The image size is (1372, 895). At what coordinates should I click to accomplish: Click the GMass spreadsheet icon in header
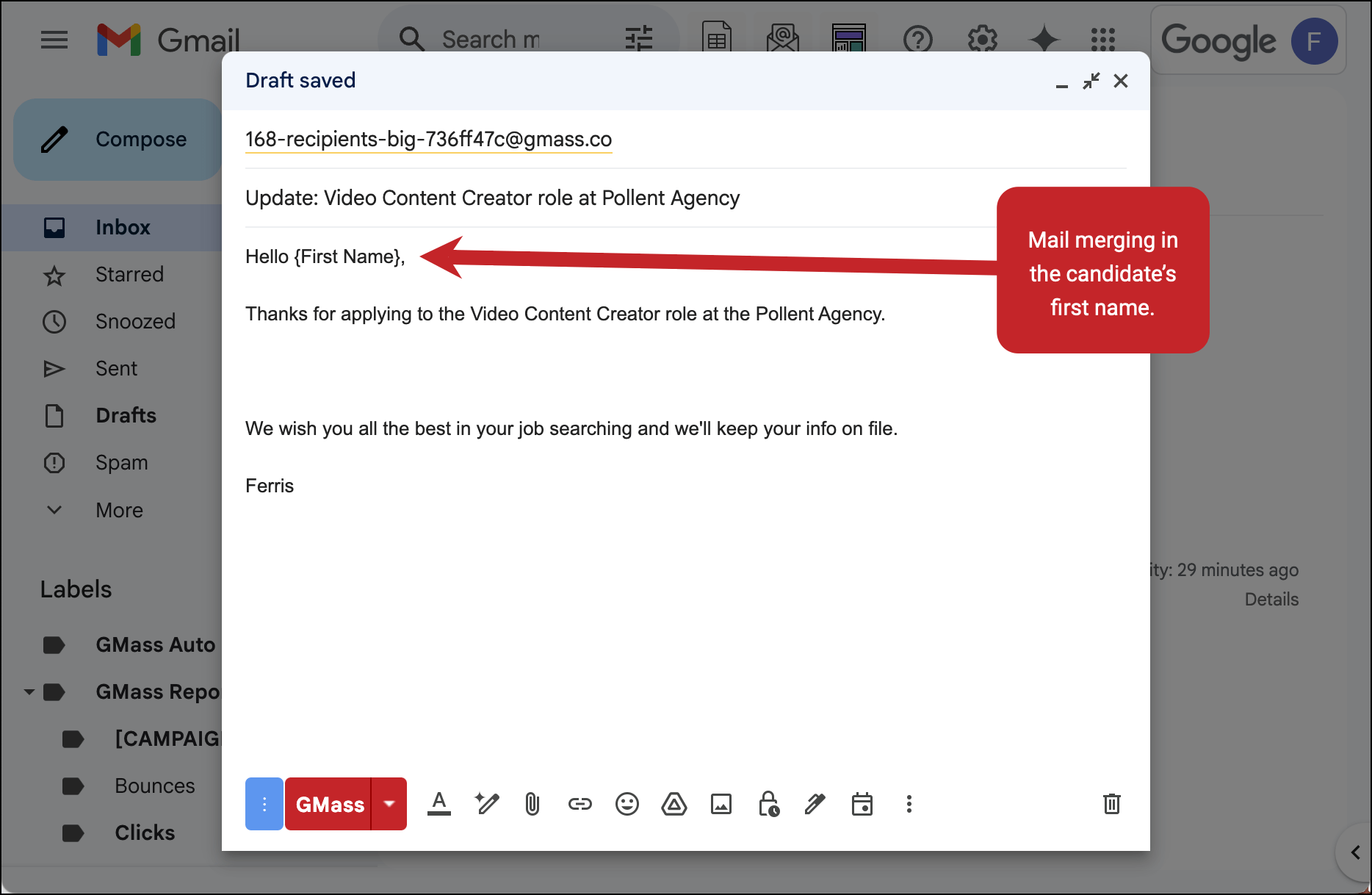[x=716, y=38]
